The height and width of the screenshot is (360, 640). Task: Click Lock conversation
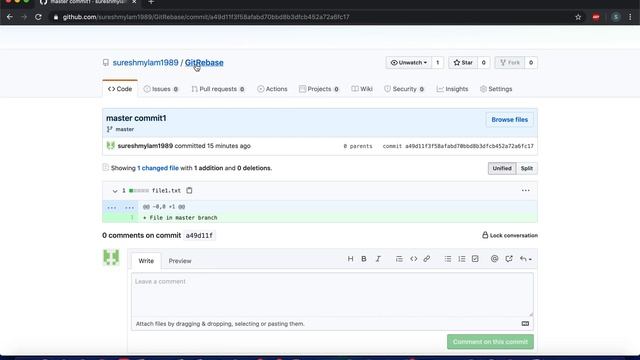pos(510,235)
